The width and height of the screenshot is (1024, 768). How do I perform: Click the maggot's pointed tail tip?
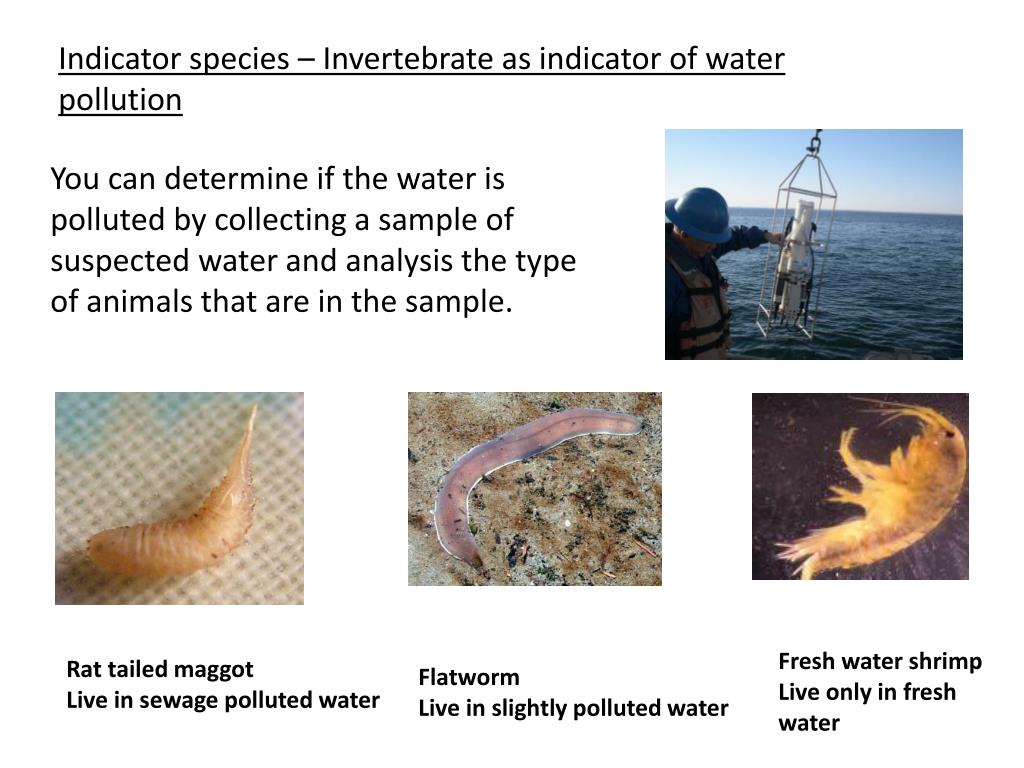pos(254,413)
